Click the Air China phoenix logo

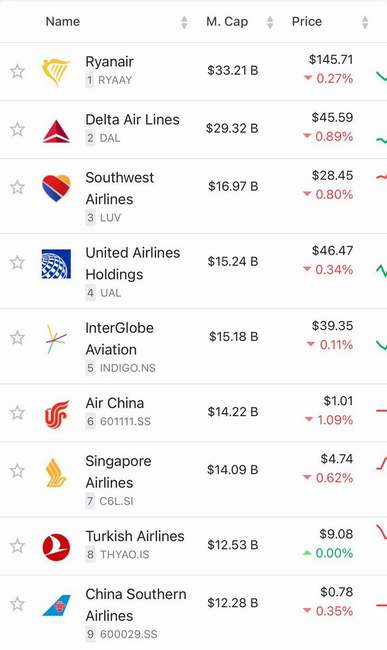pyautogui.click(x=56, y=413)
